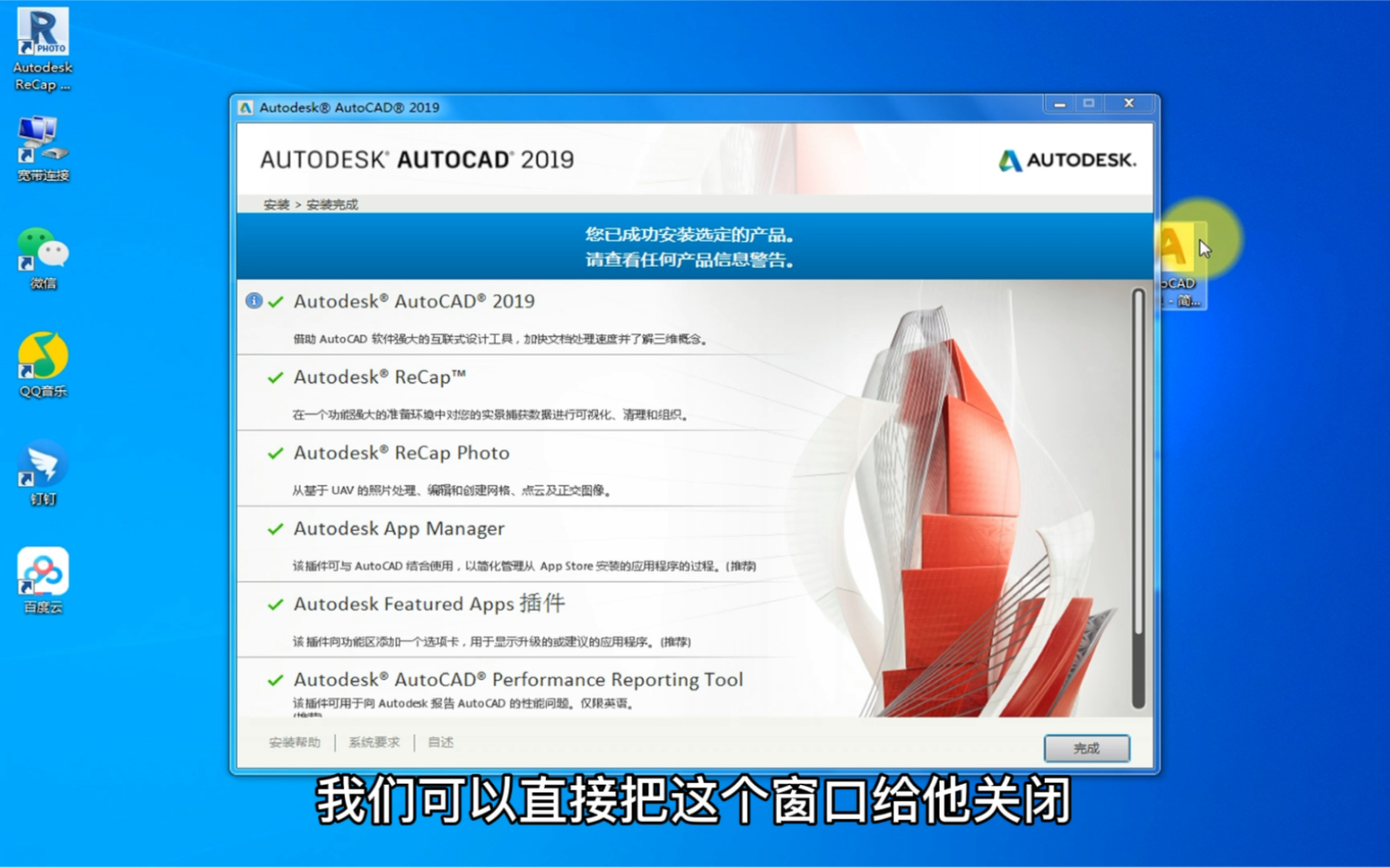
Task: Click the green checkmark beside Featured Apps
Action: click(x=276, y=604)
